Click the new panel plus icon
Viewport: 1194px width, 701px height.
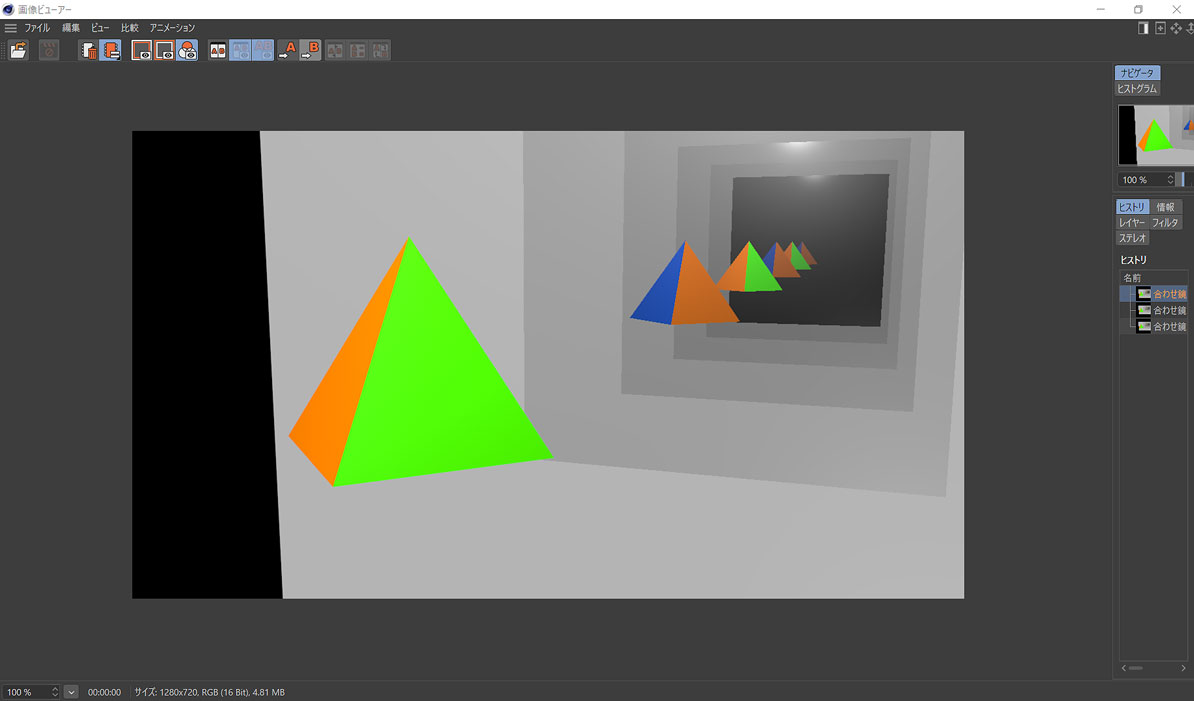pos(1160,28)
